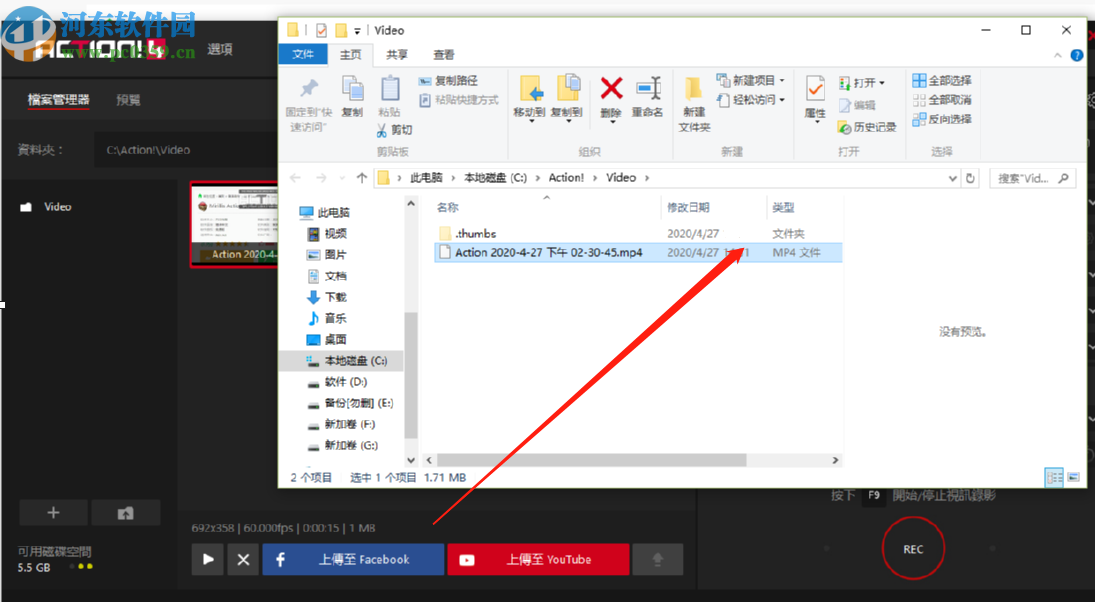The image size is (1095, 602).
Task: Open the 查看 ribbon tab
Action: coord(443,54)
